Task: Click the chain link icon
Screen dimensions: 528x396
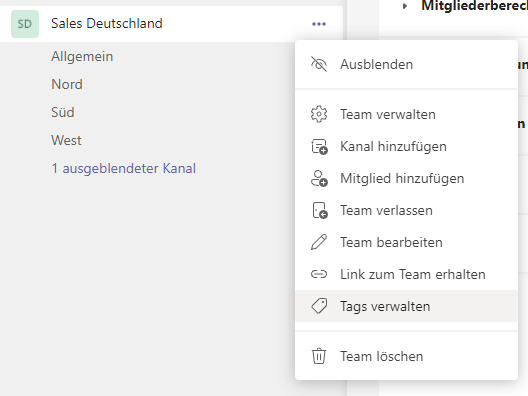Action: [319, 274]
